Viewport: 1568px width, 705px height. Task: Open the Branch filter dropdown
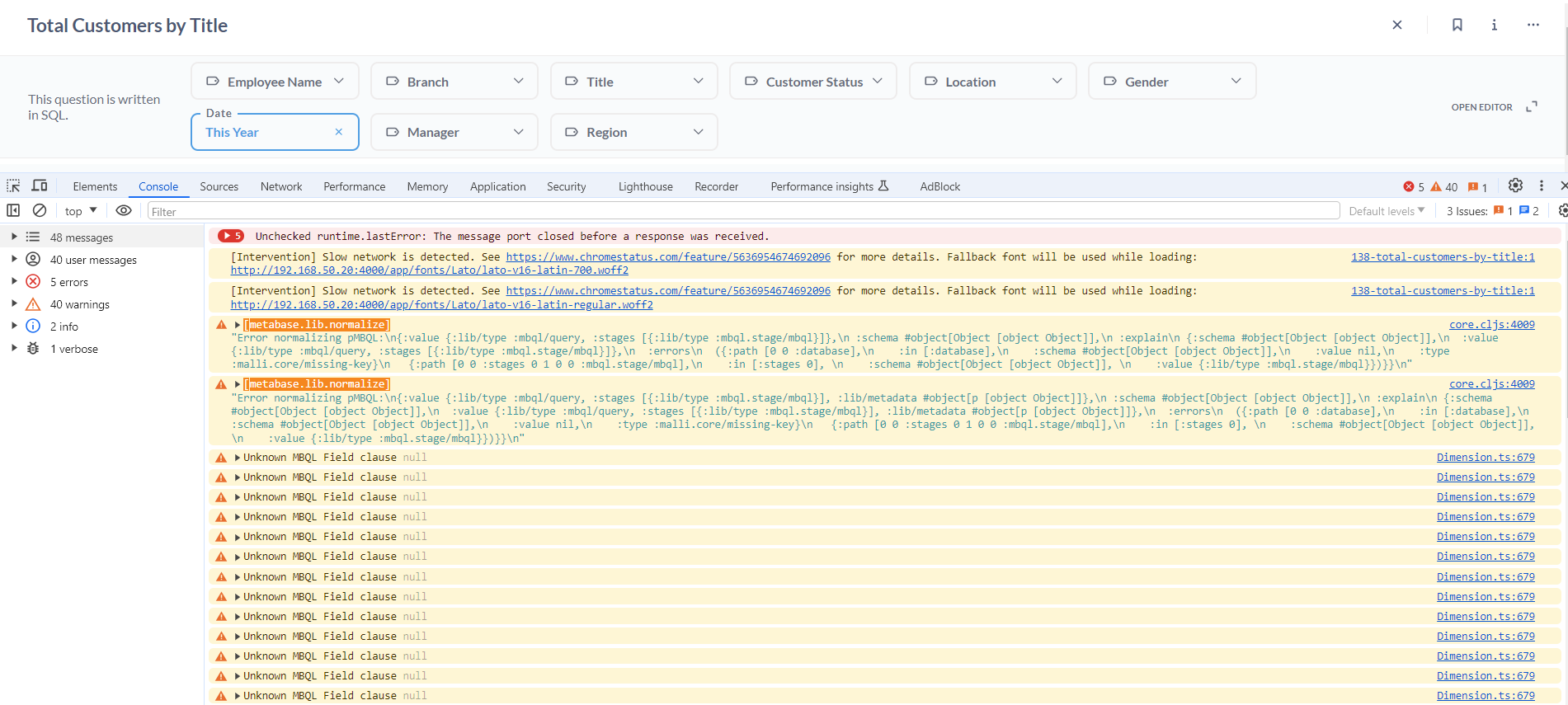point(454,81)
